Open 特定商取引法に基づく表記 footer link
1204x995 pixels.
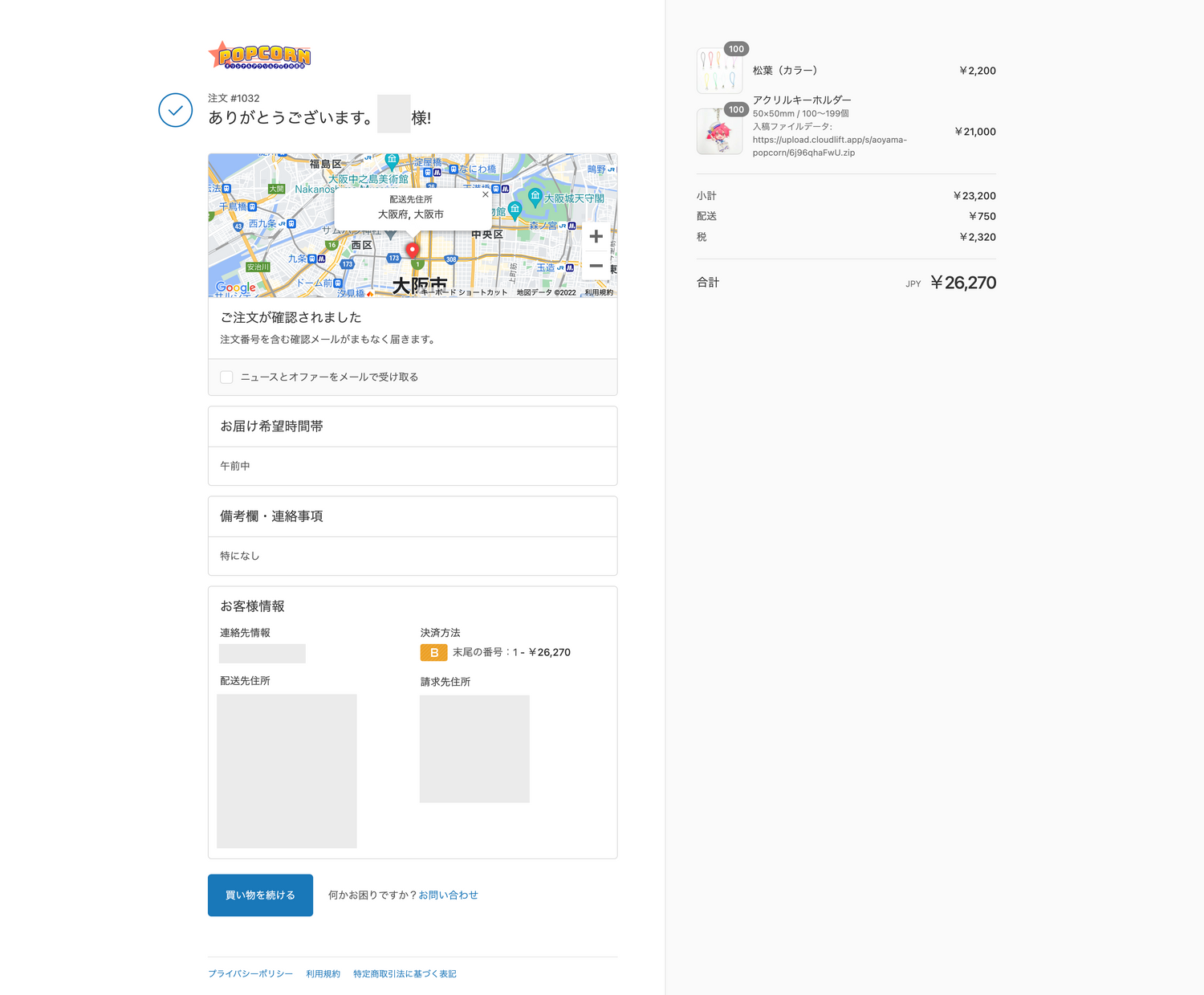[405, 974]
